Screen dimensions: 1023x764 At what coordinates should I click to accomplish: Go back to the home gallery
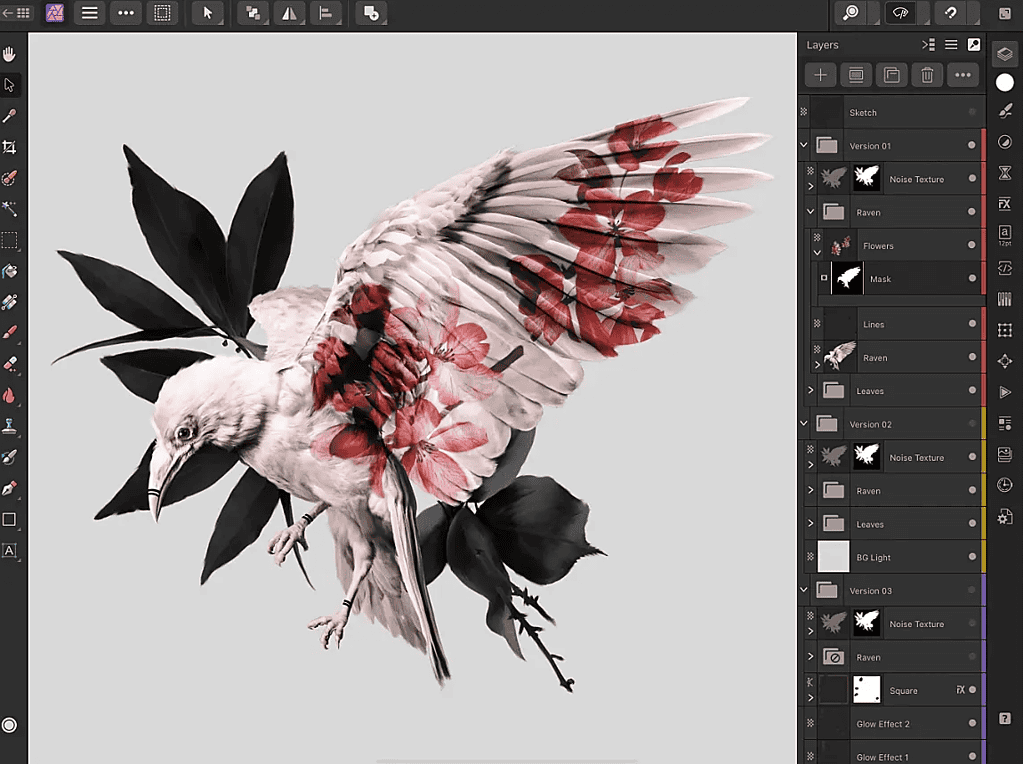pos(16,12)
